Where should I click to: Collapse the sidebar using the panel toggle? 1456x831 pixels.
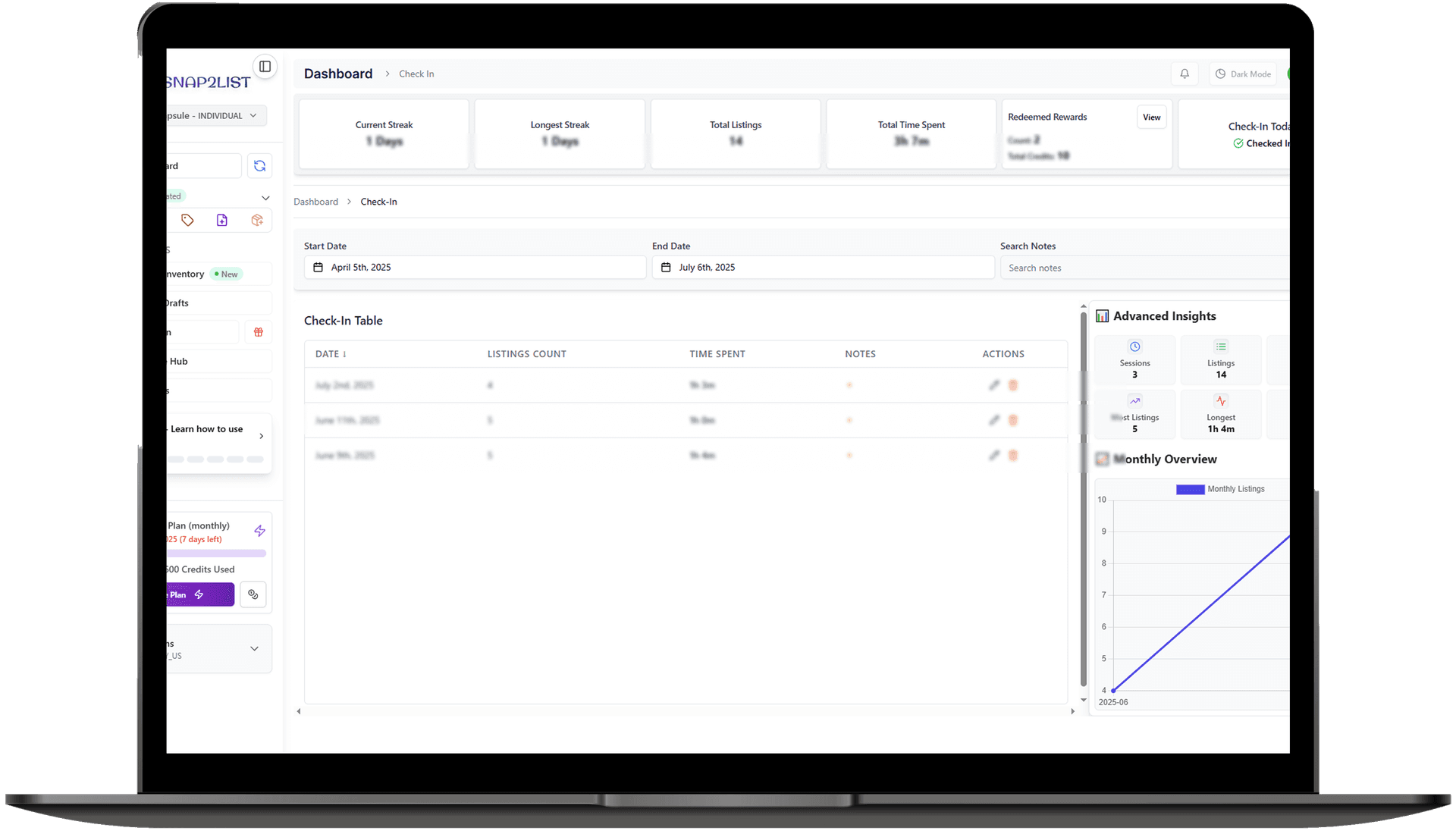[265, 66]
